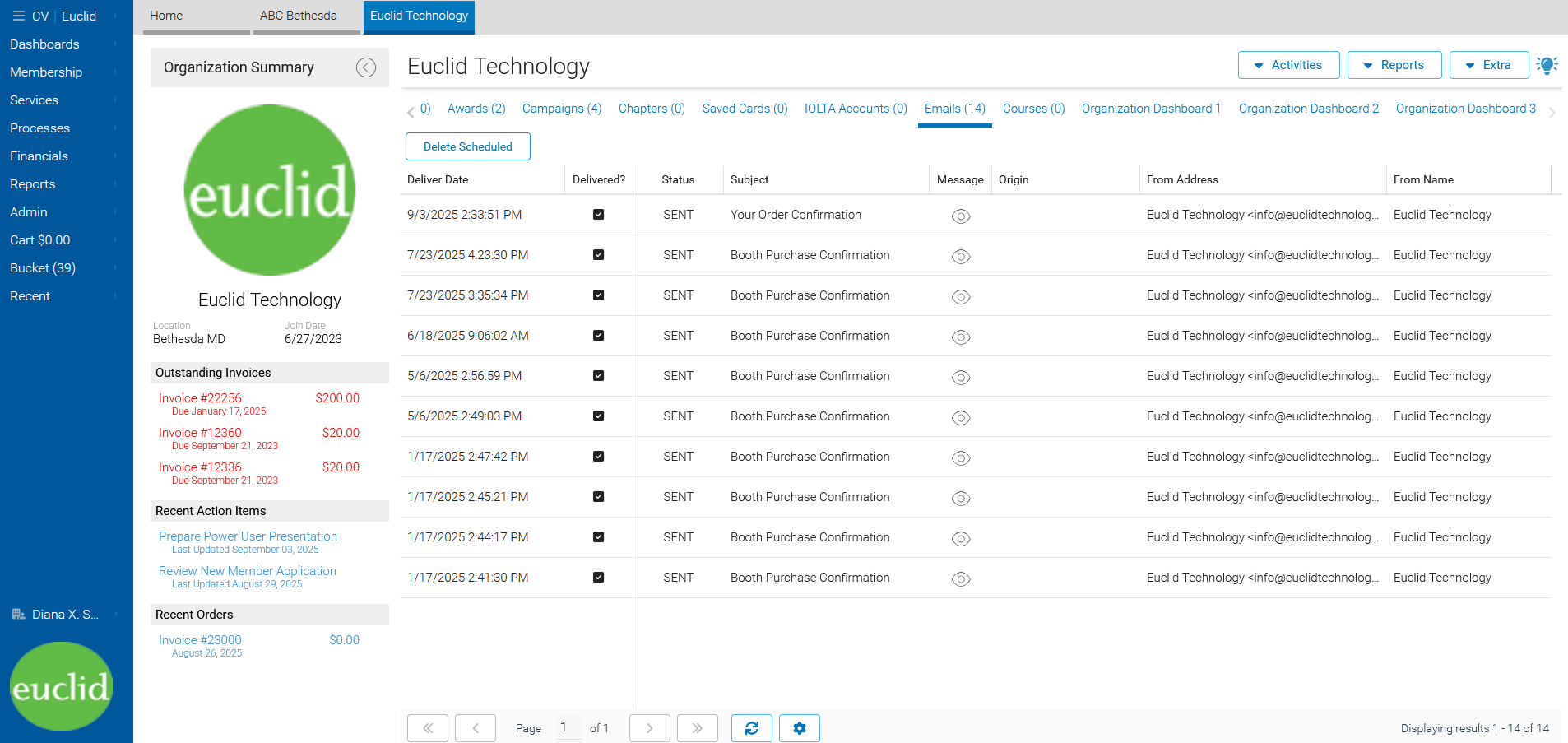The image size is (1568, 743).
Task: Toggle Delivered checkbox for 5/6/2025 2:49:03 PM
Action: tap(599, 416)
